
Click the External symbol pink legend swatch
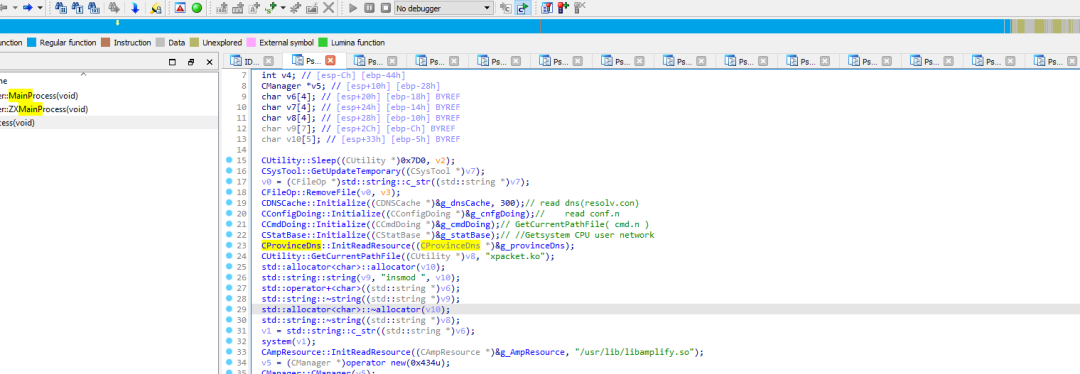coord(251,43)
